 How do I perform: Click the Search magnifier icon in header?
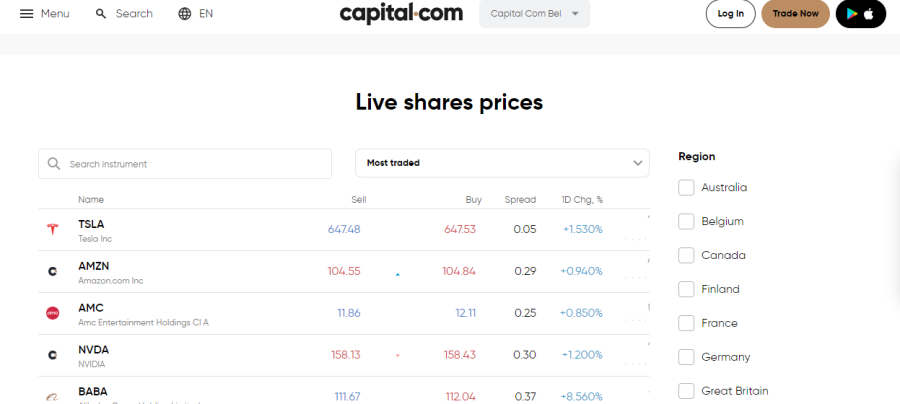click(101, 14)
